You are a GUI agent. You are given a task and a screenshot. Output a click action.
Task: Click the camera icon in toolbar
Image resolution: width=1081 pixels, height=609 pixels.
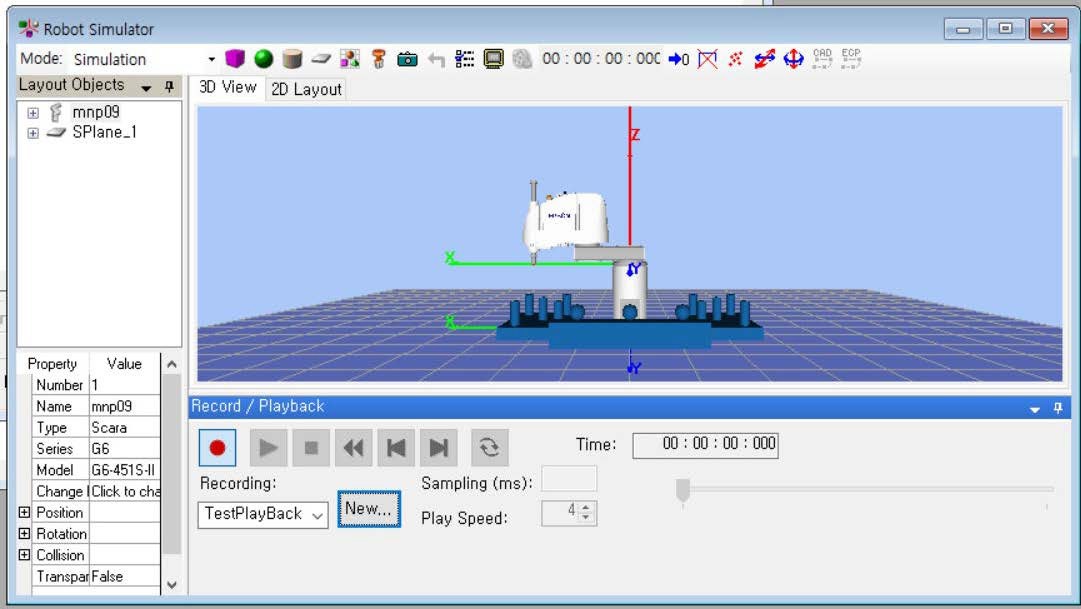pos(407,59)
